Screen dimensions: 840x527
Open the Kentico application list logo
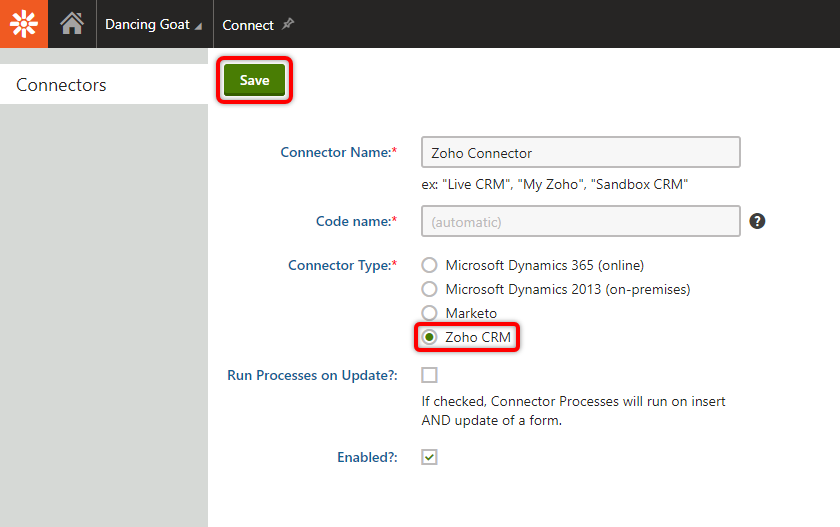click(24, 24)
